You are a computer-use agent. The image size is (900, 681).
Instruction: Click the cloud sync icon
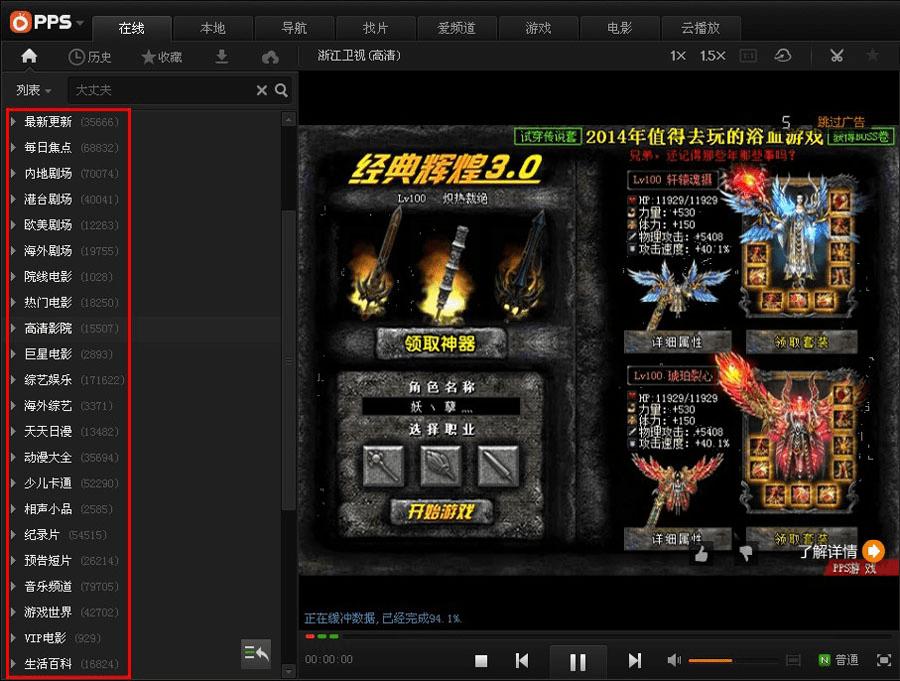(783, 56)
